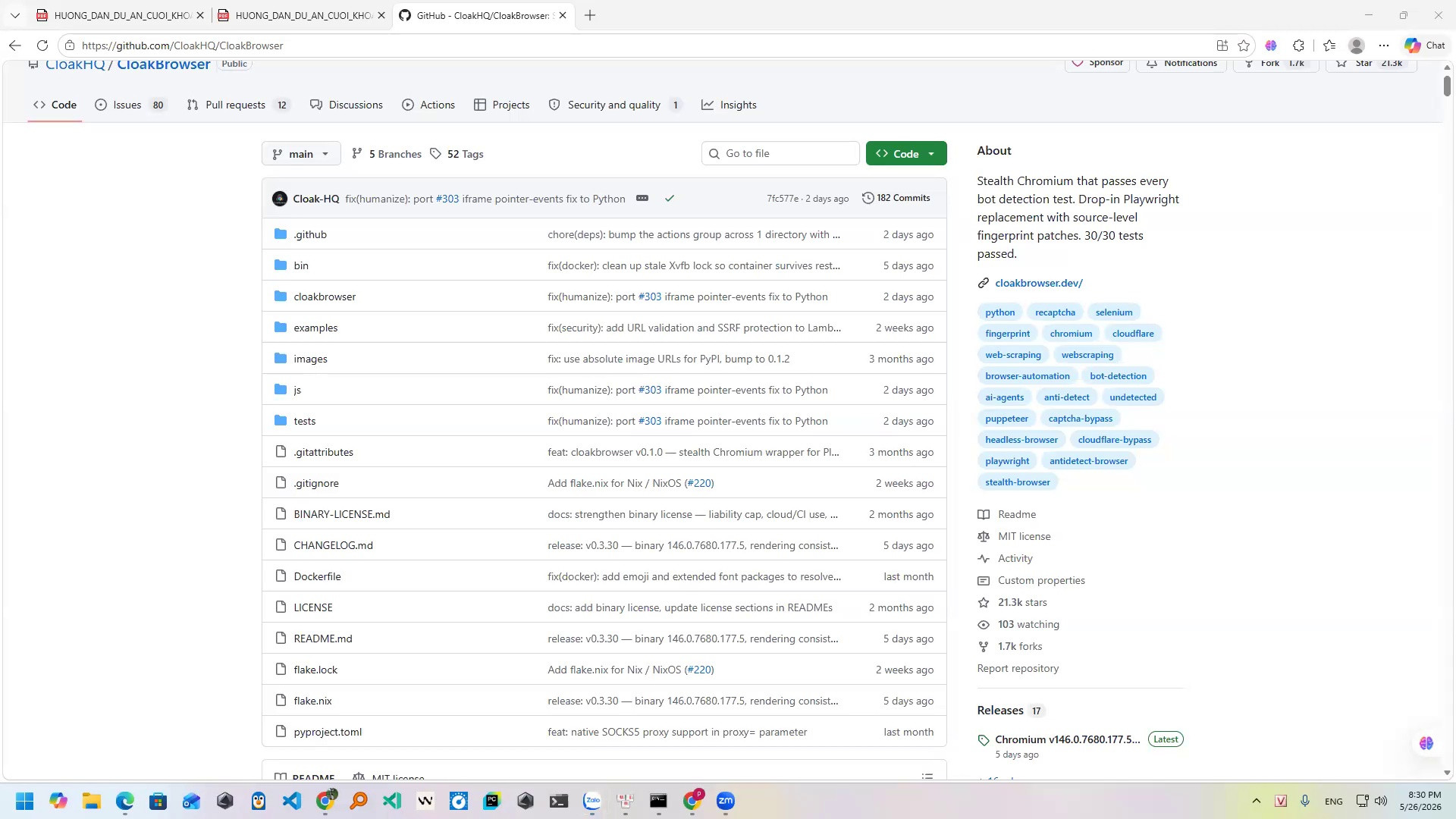1456x819 pixels.
Task: Click the python topic tag
Action: [999, 312]
